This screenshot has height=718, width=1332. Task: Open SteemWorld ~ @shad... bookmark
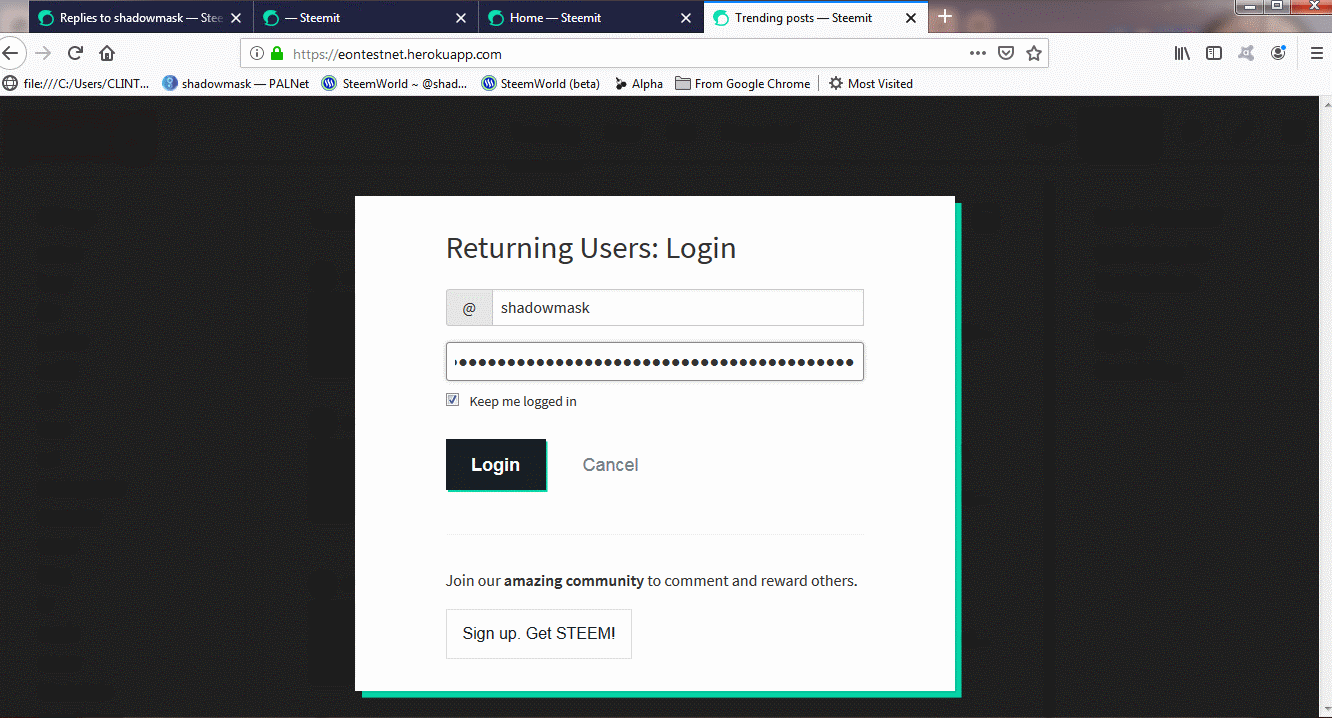point(395,84)
